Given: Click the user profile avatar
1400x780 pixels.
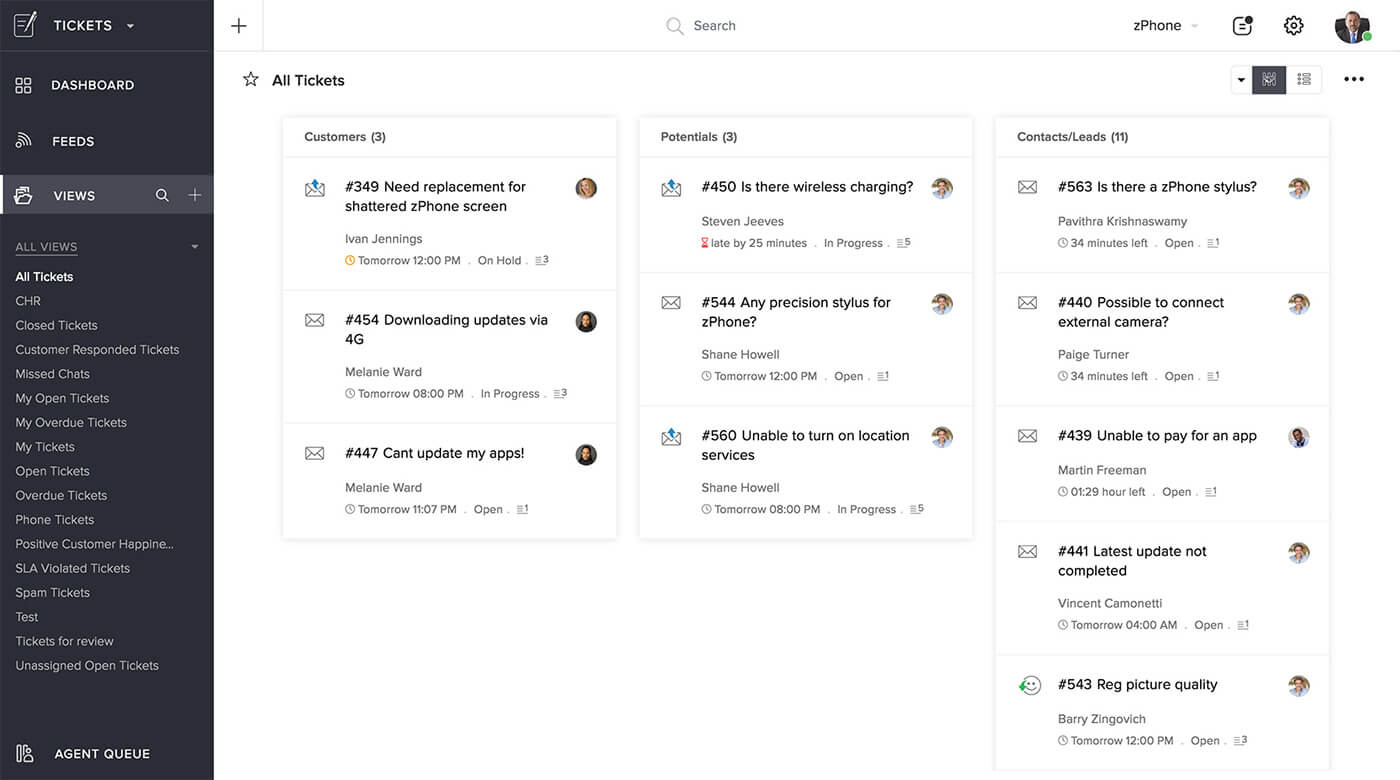Looking at the screenshot, I should 1352,26.
